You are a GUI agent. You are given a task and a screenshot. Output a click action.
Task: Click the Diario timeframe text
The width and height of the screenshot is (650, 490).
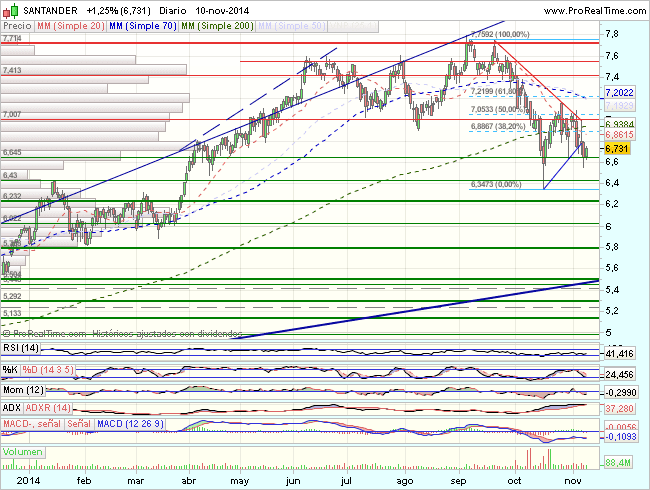click(x=172, y=10)
